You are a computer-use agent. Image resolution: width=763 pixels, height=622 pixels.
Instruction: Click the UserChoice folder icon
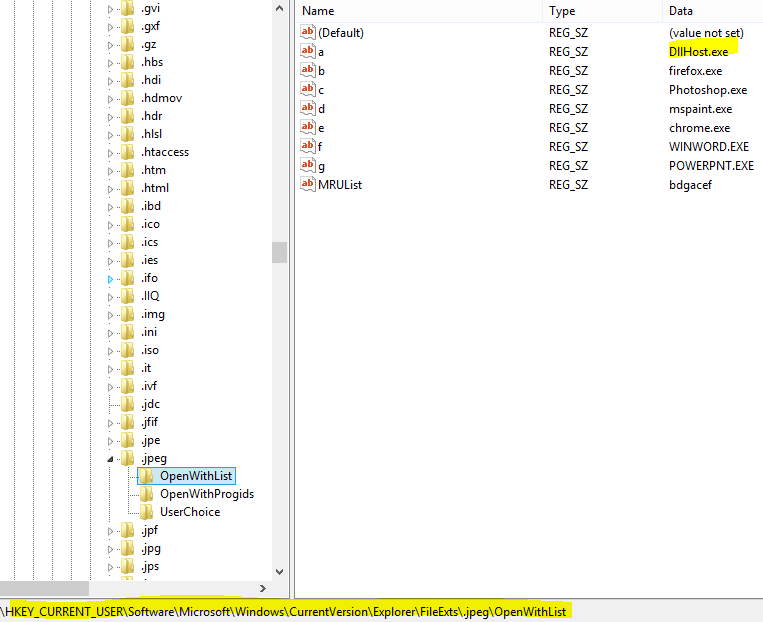[x=146, y=512]
